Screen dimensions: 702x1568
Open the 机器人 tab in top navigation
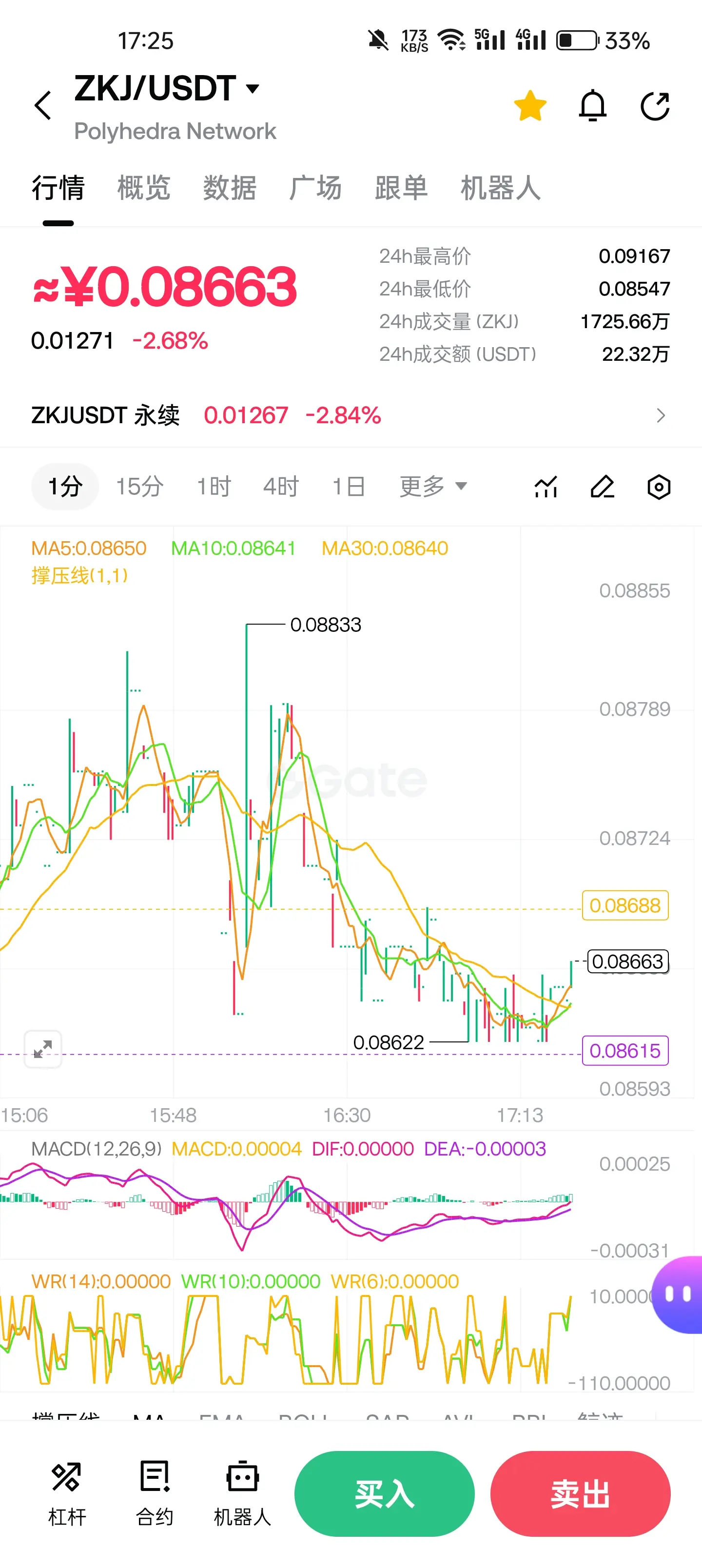tap(501, 188)
